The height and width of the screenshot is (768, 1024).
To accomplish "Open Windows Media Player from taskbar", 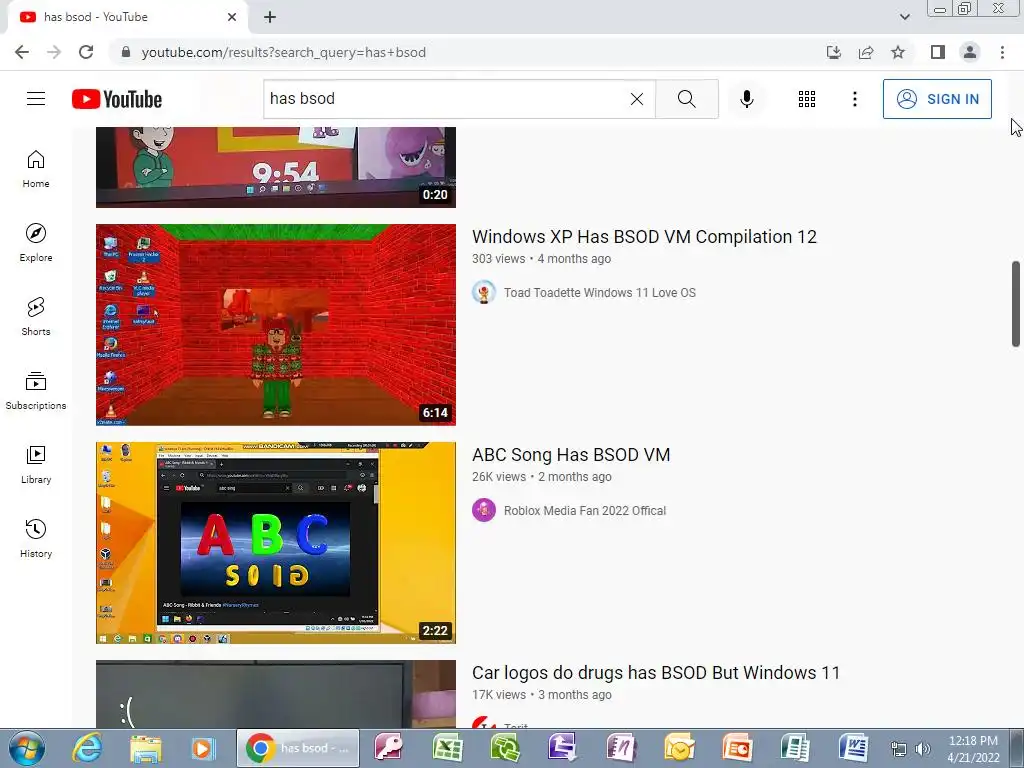I will click(x=202, y=748).
